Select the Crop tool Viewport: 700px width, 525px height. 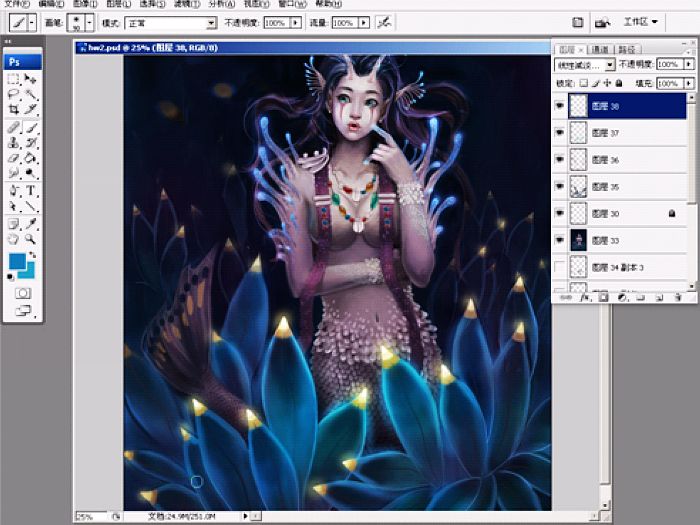(13, 109)
